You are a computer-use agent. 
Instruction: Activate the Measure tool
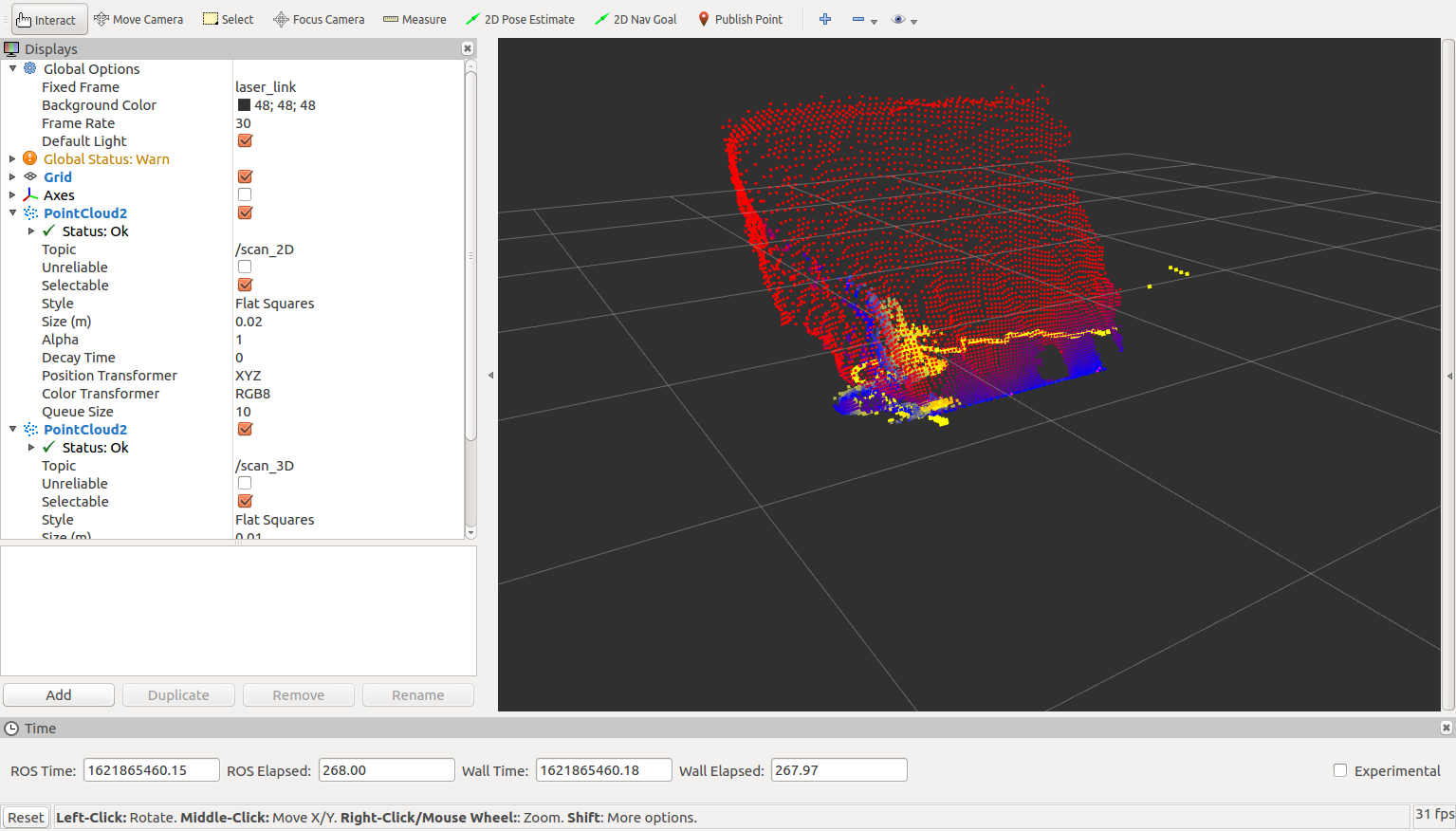pos(415,19)
